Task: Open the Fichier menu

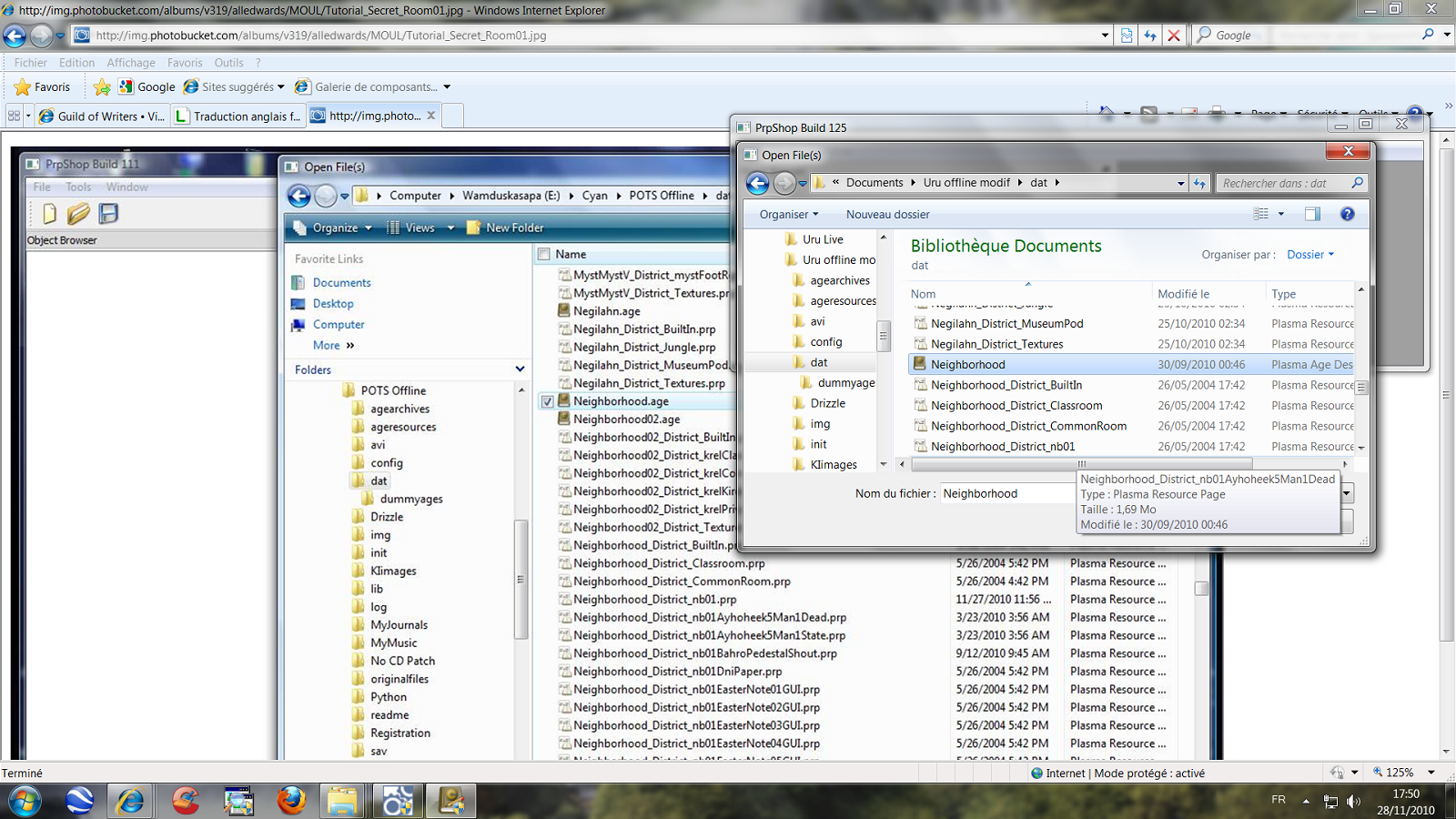Action: pos(30,63)
